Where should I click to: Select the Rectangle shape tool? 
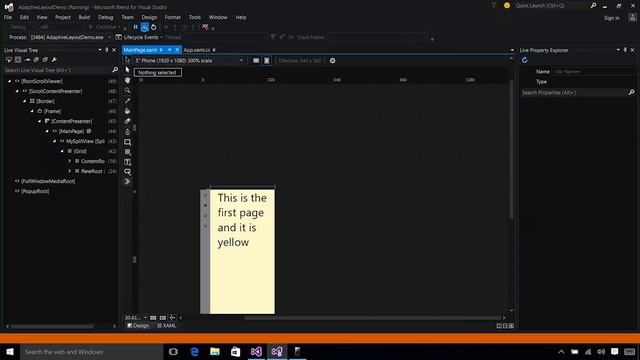(127, 142)
